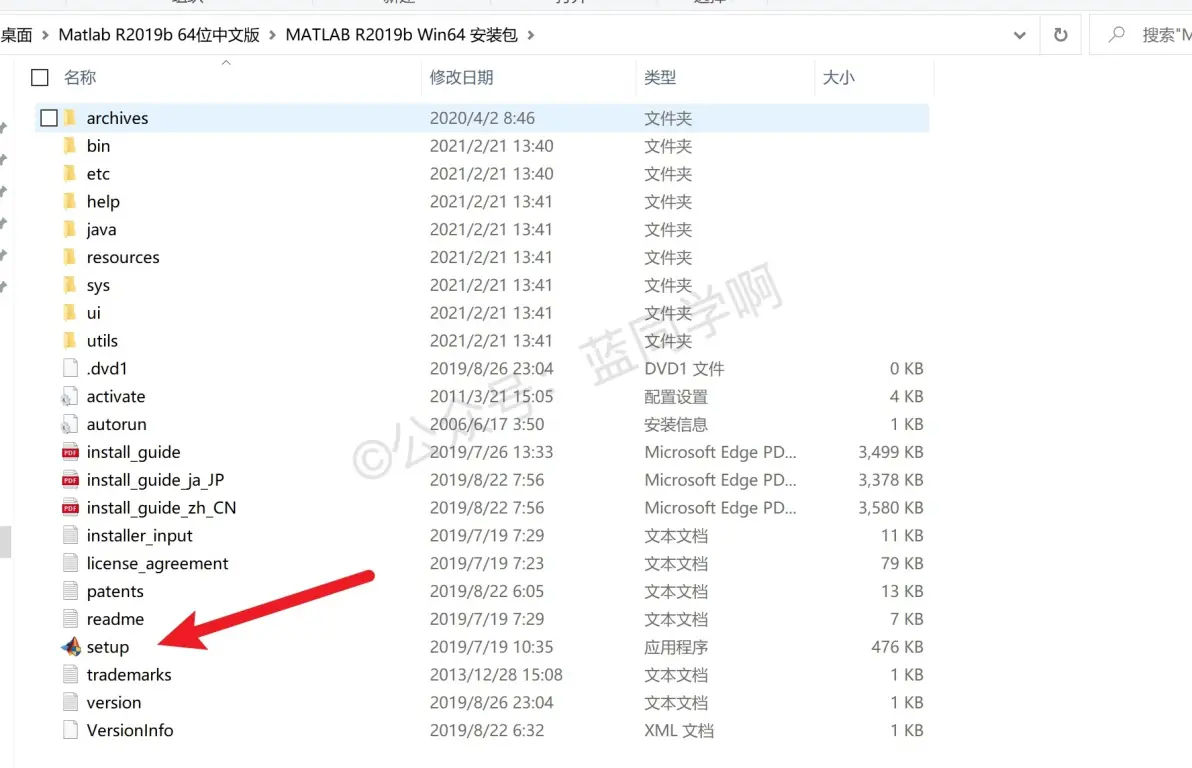This screenshot has width=1192, height=768.
Task: Click the MATLAB setup application icon
Action: coord(71,647)
